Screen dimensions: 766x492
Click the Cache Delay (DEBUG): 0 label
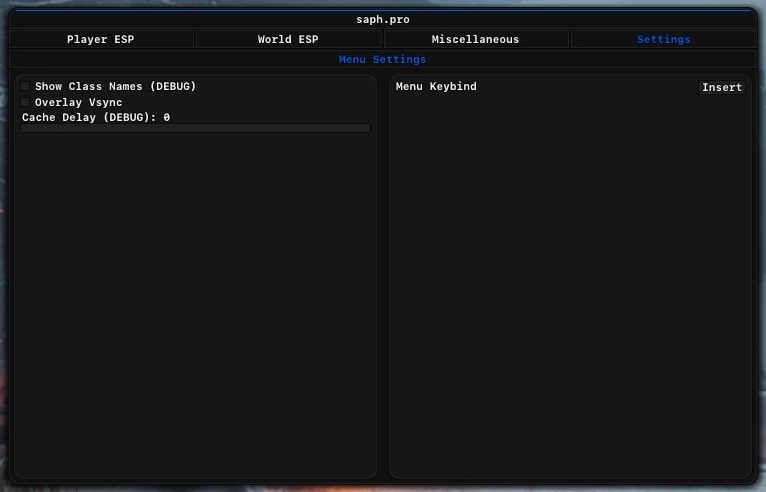click(x=96, y=117)
